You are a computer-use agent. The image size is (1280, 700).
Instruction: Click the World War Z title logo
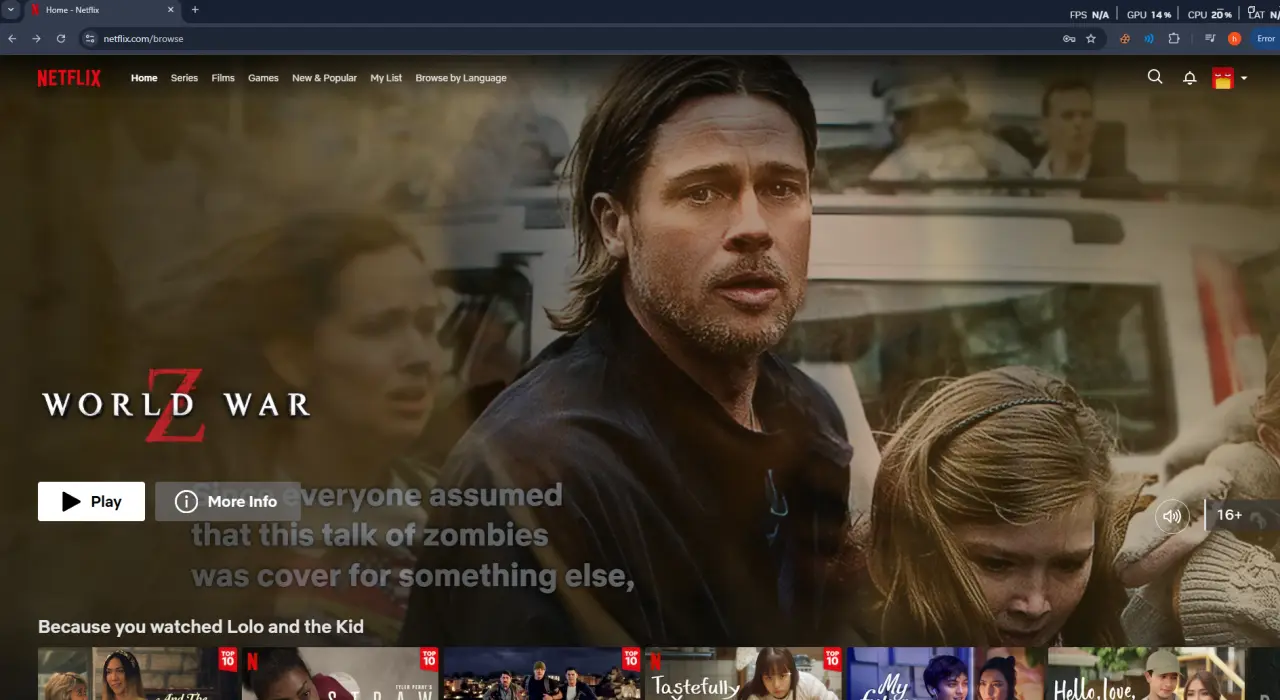[176, 404]
